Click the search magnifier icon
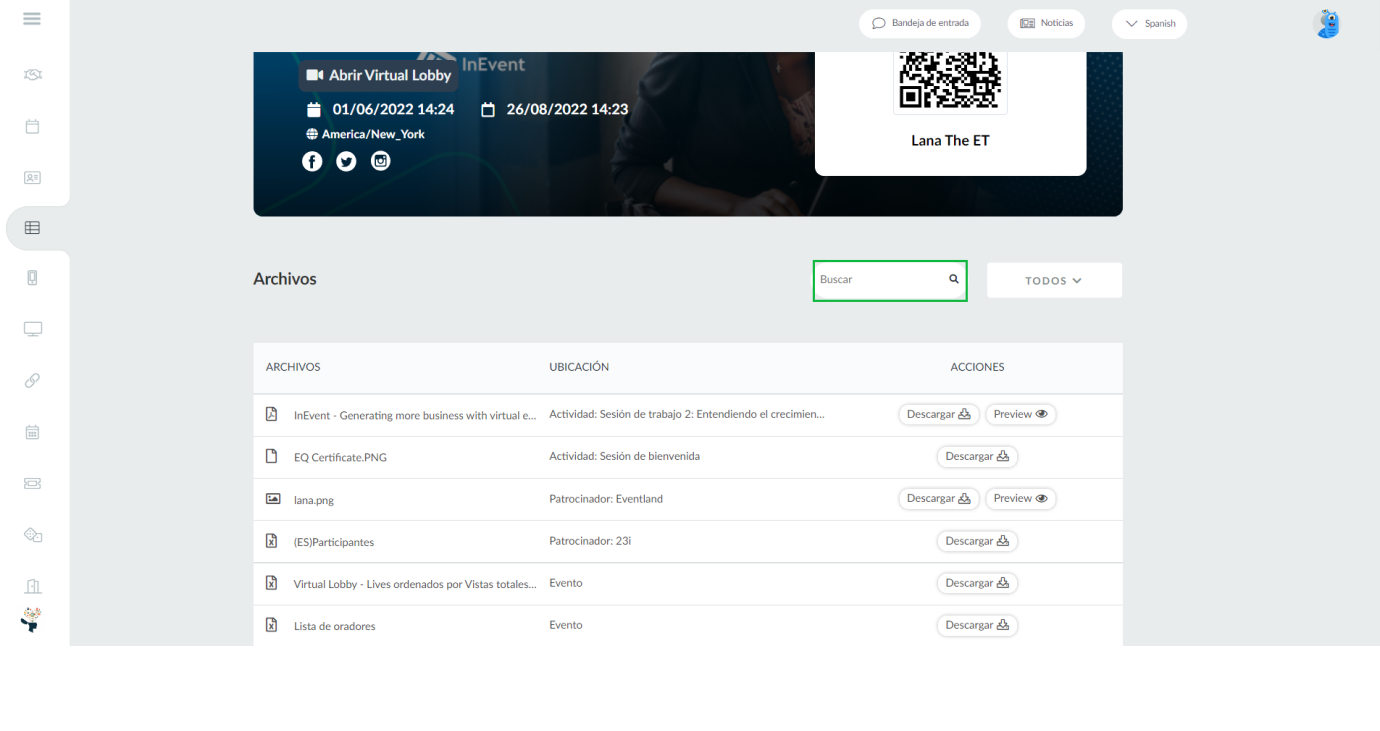This screenshot has height=731, width=1380. click(954, 280)
